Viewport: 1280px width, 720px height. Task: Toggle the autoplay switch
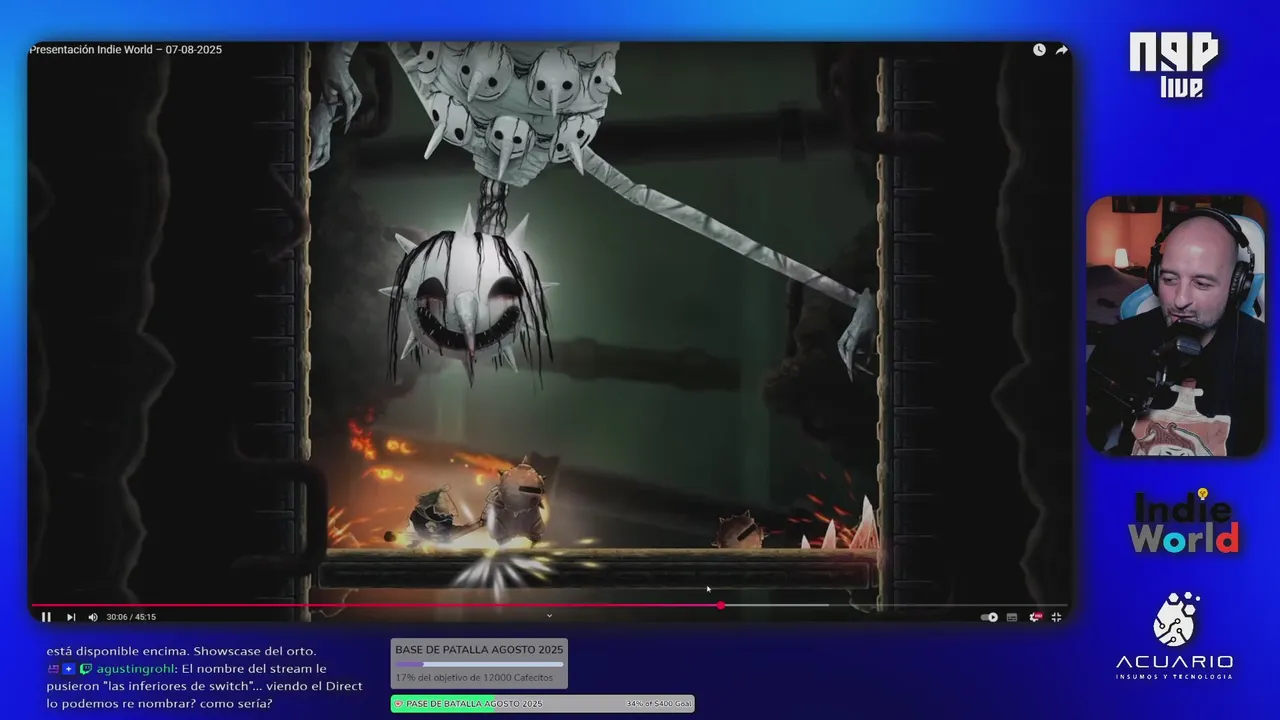pyautogui.click(x=989, y=617)
